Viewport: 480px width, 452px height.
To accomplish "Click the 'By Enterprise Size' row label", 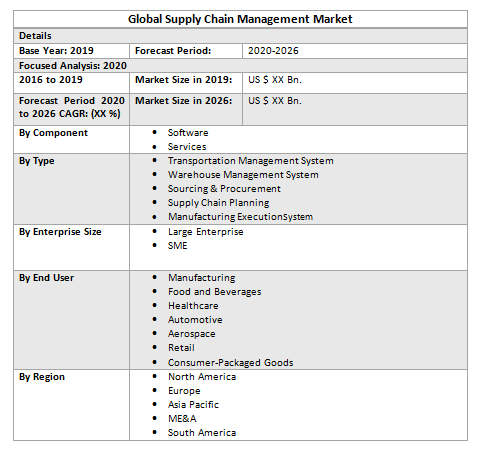I will tap(60, 232).
